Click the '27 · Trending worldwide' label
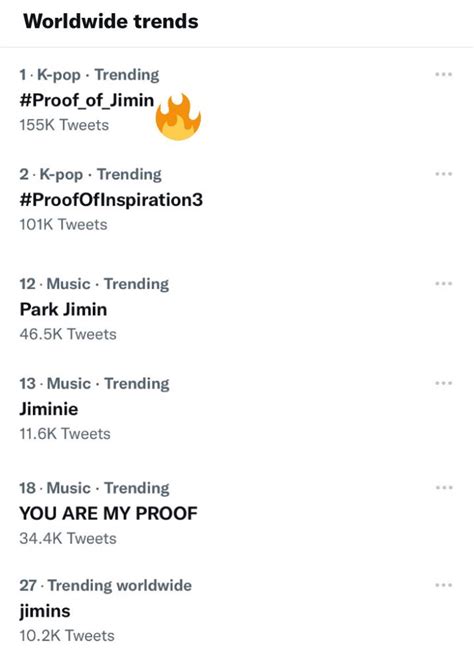Image resolution: width=474 pixels, height=664 pixels. pyautogui.click(x=105, y=586)
